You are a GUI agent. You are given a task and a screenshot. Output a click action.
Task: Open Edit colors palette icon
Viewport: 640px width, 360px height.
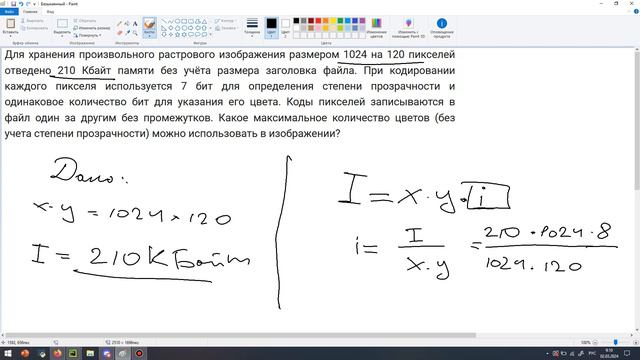coord(376,23)
